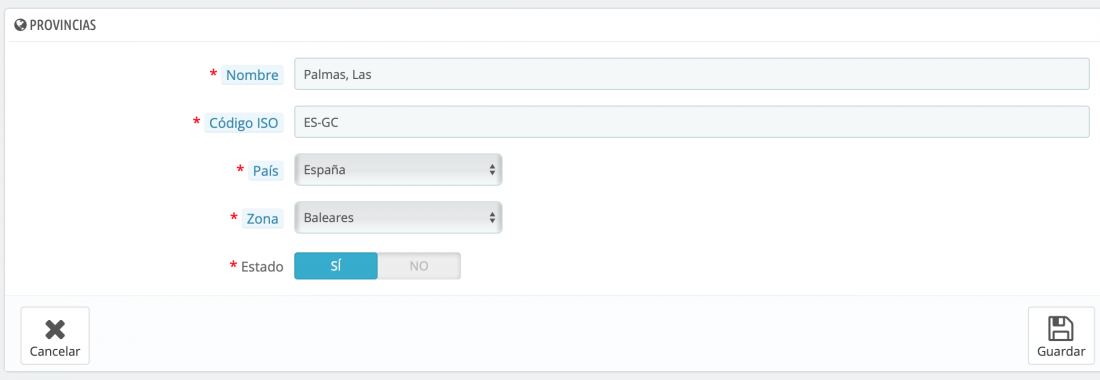Click the floppy disk save icon

(1061, 329)
